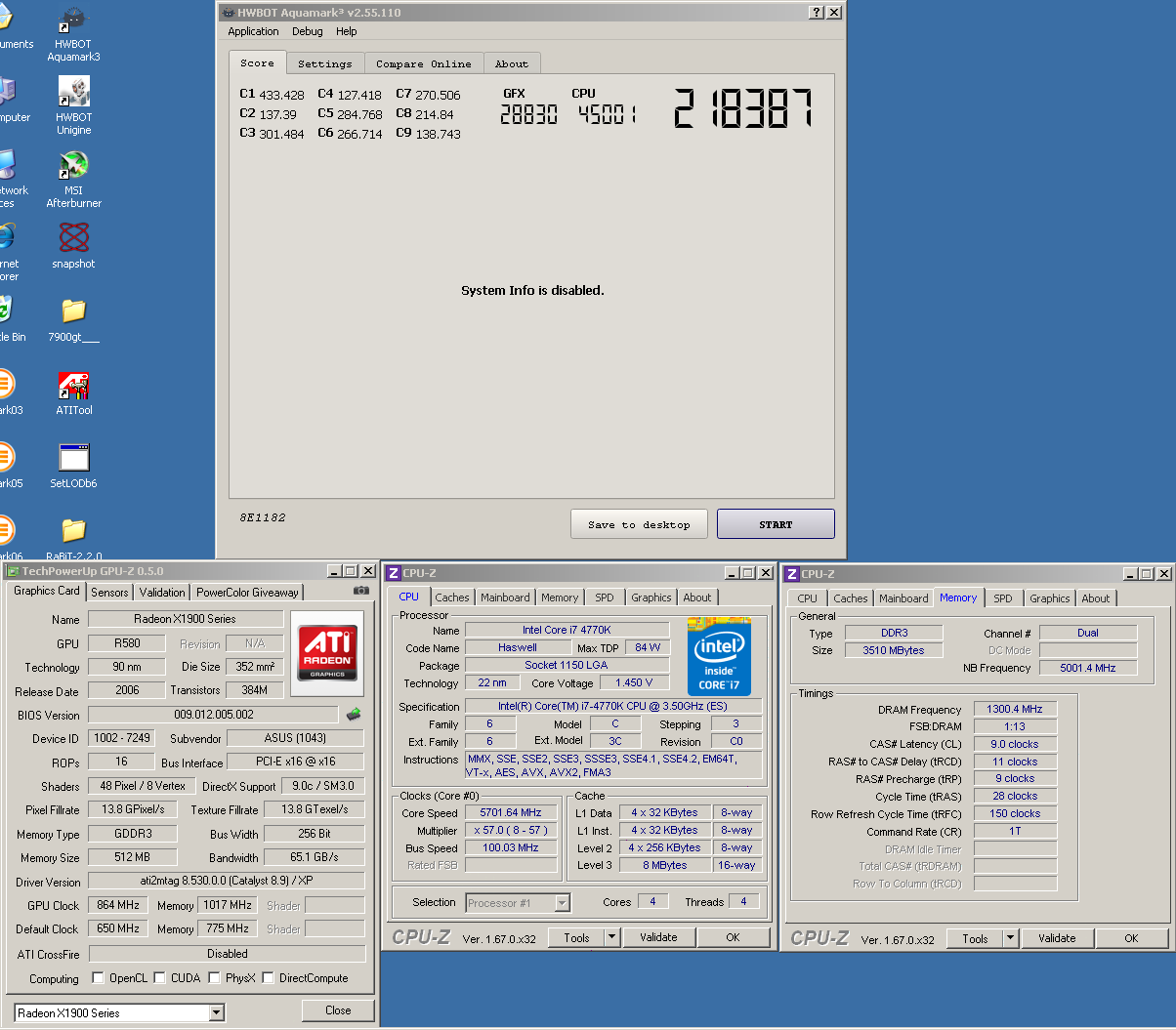Switch to the Caches tab in the CPU-Z CPU window
The image size is (1176, 1030).
(x=452, y=597)
